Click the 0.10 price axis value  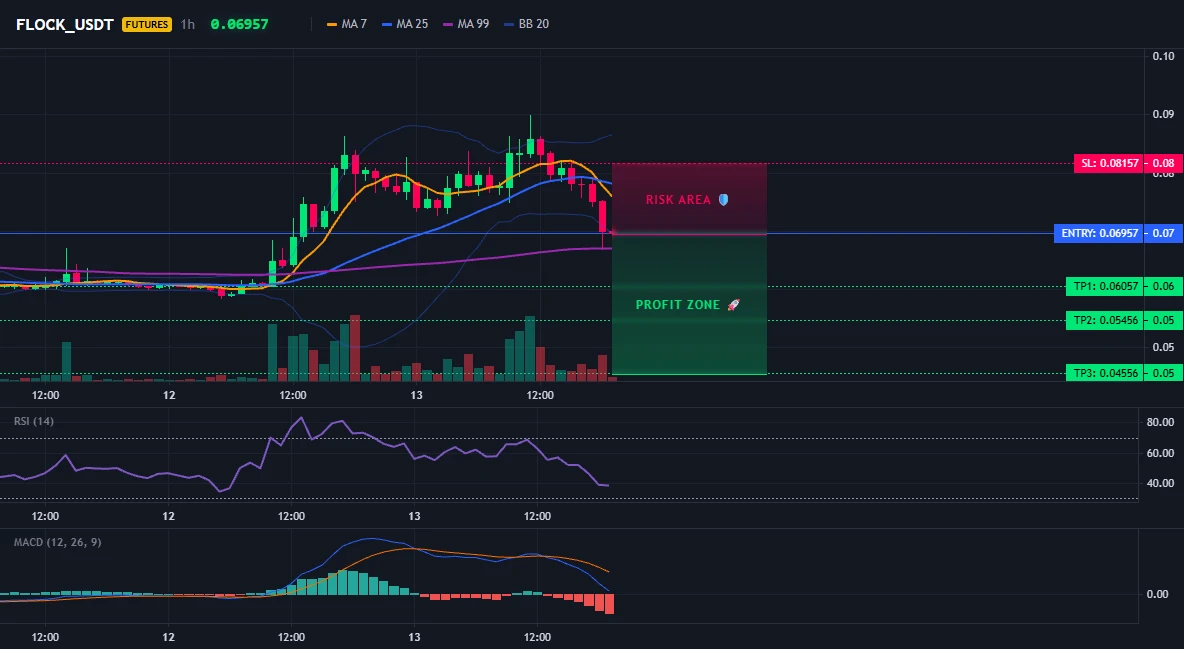point(1164,56)
